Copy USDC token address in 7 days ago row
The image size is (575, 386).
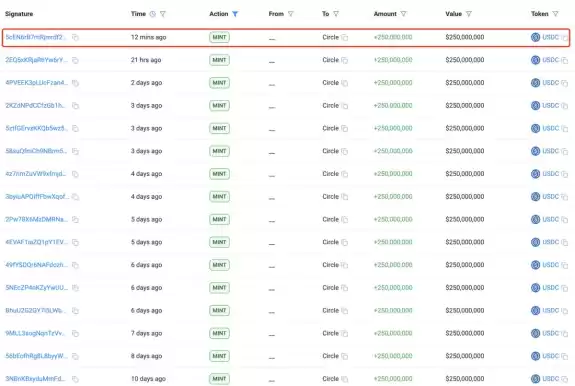564,334
